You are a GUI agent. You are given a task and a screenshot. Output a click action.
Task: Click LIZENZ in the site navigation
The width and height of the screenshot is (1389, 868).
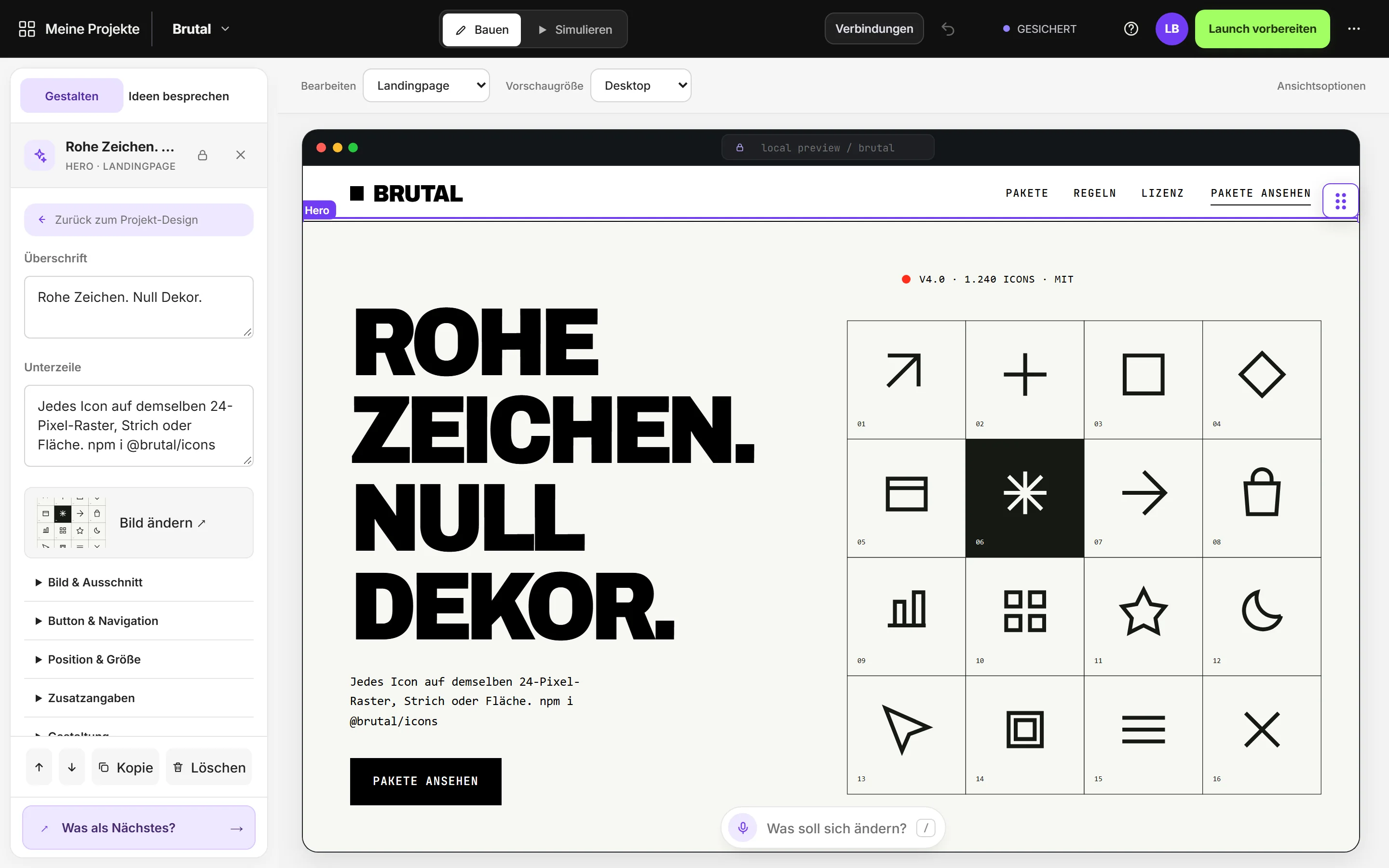pyautogui.click(x=1162, y=193)
